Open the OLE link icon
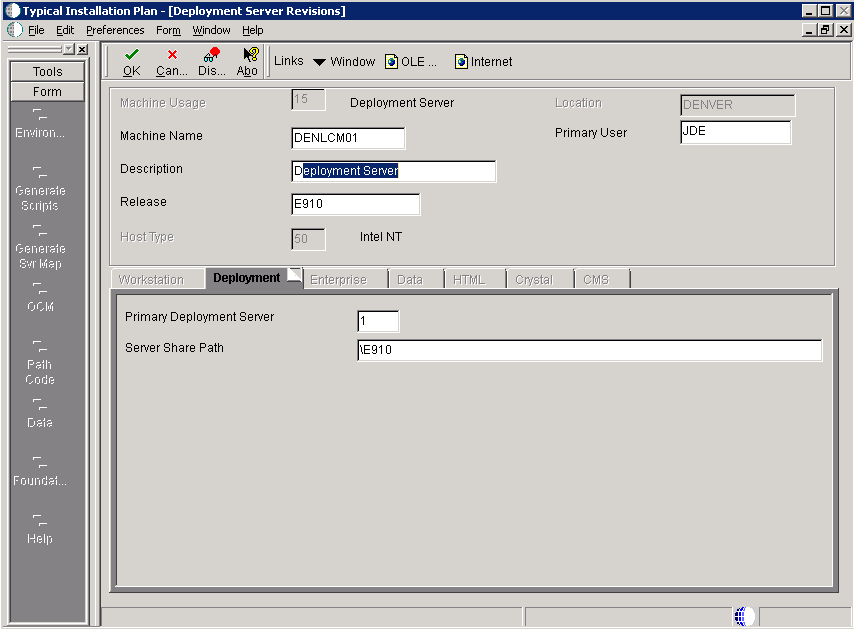This screenshot has width=854, height=629. point(391,62)
